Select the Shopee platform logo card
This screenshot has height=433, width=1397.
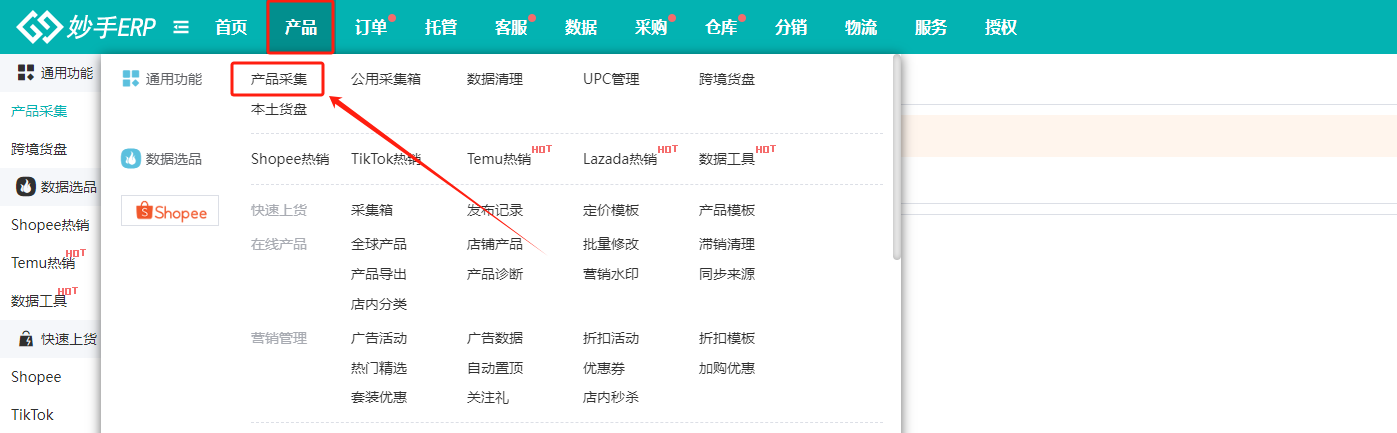[x=170, y=211]
